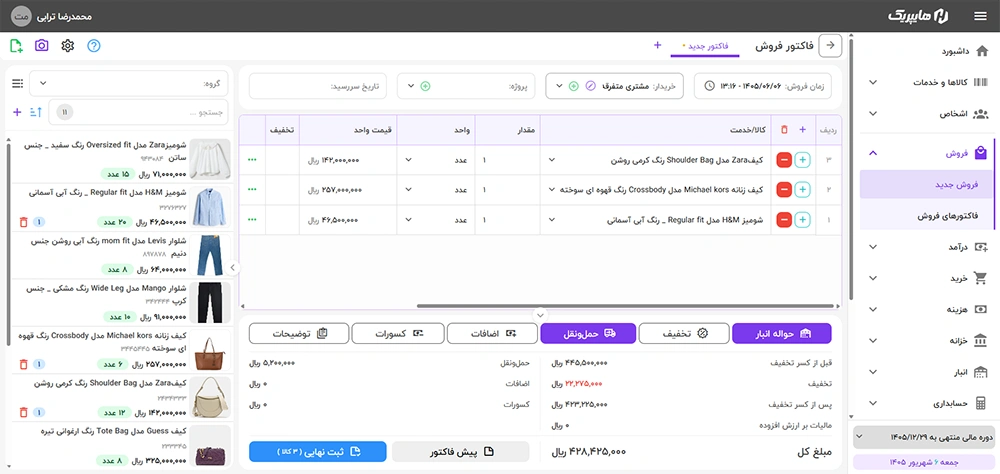Expand خرید sidebar section
This screenshot has width=1000, height=474.
pyautogui.click(x=874, y=278)
